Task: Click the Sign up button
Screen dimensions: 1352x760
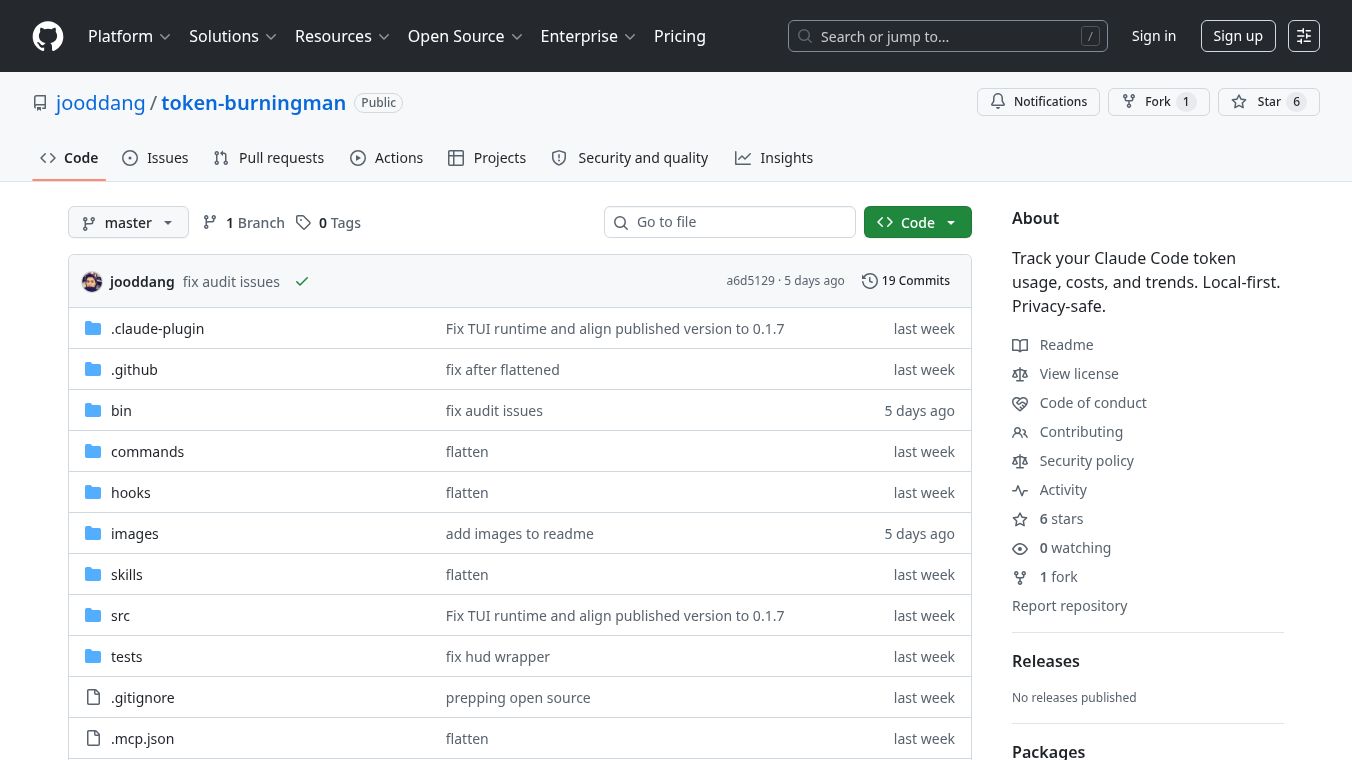Action: coord(1237,36)
